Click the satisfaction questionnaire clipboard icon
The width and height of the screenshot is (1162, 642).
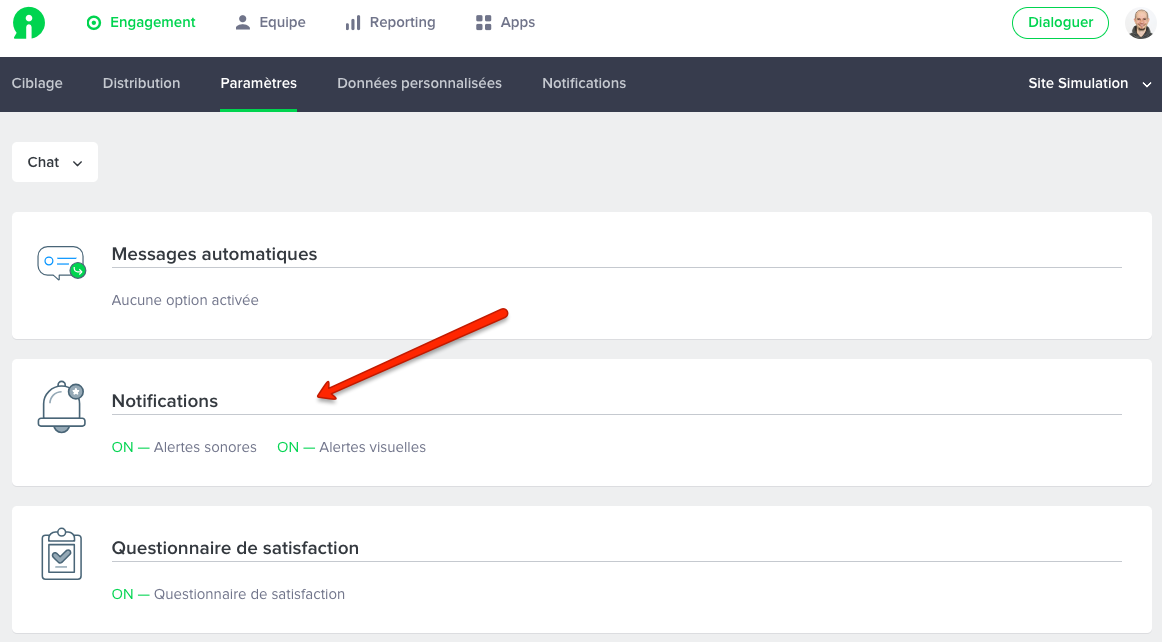coord(62,554)
